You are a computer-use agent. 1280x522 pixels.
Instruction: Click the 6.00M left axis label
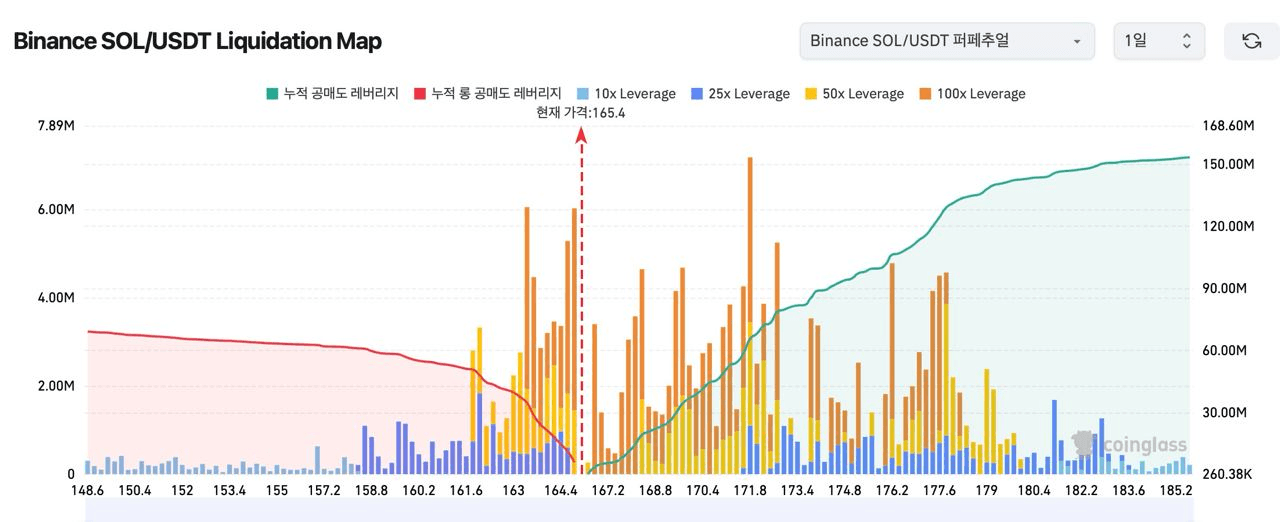[x=56, y=210]
